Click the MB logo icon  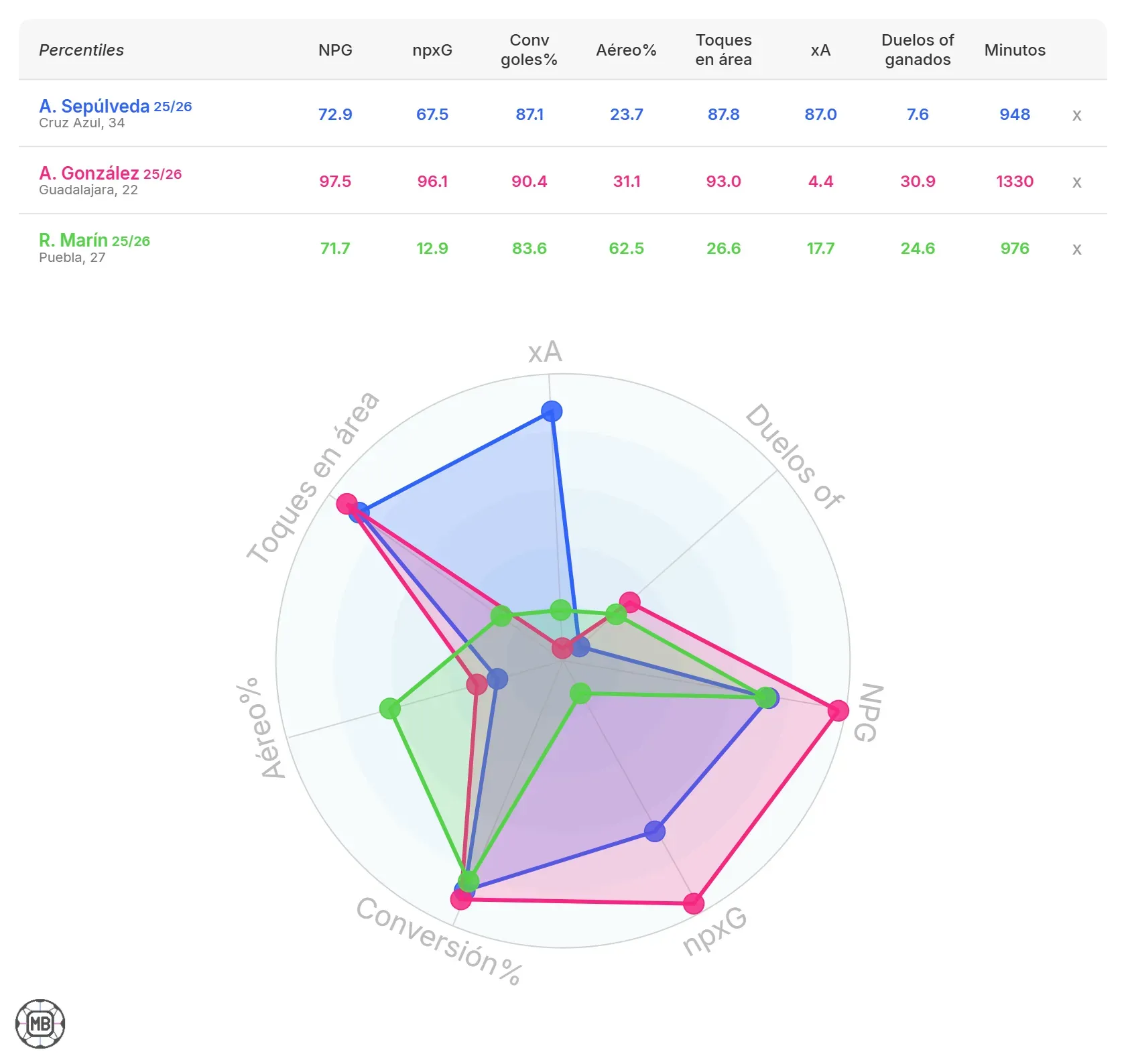coord(40,1024)
